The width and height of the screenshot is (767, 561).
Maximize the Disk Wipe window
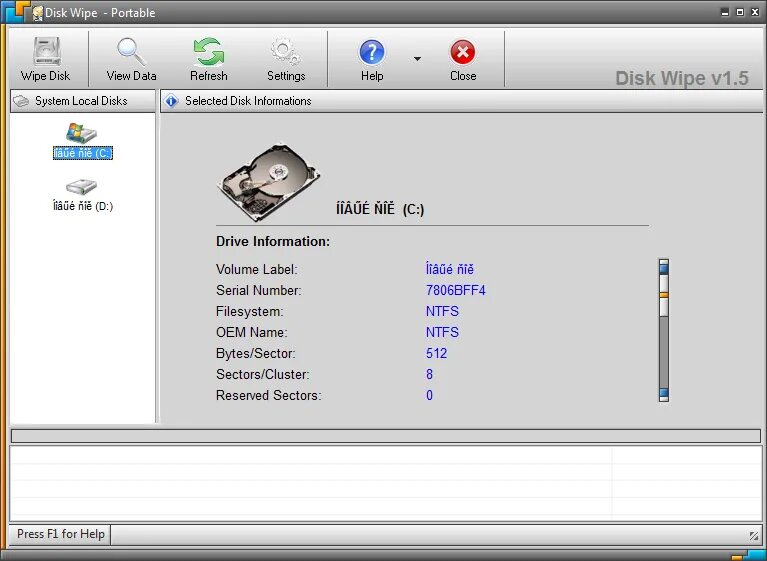pos(740,12)
